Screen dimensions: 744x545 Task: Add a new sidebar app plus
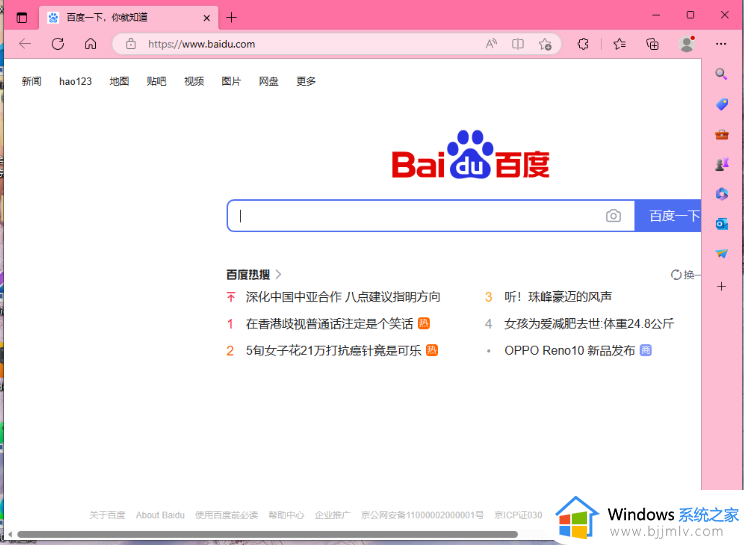(721, 286)
